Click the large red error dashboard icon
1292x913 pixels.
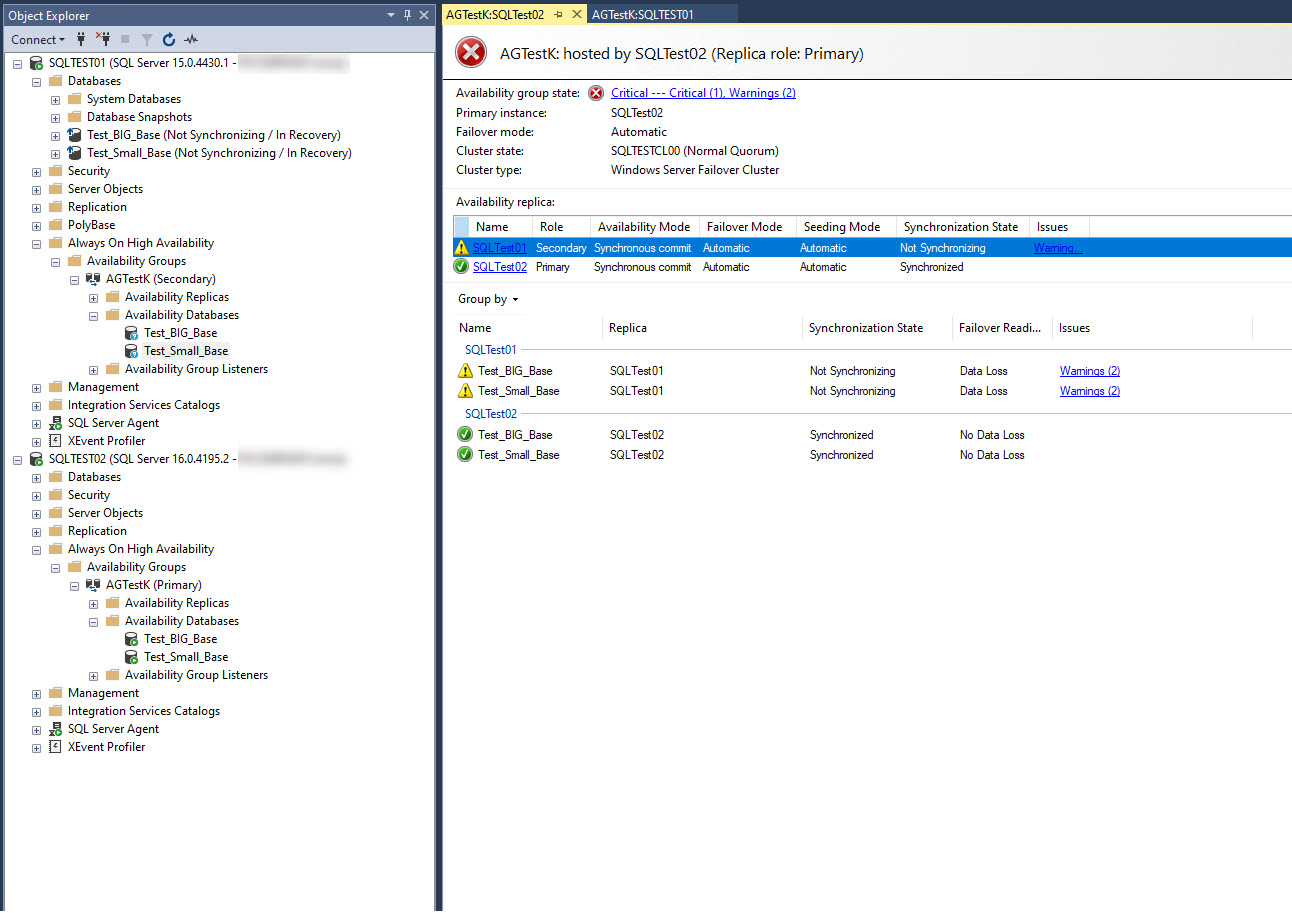click(x=471, y=53)
